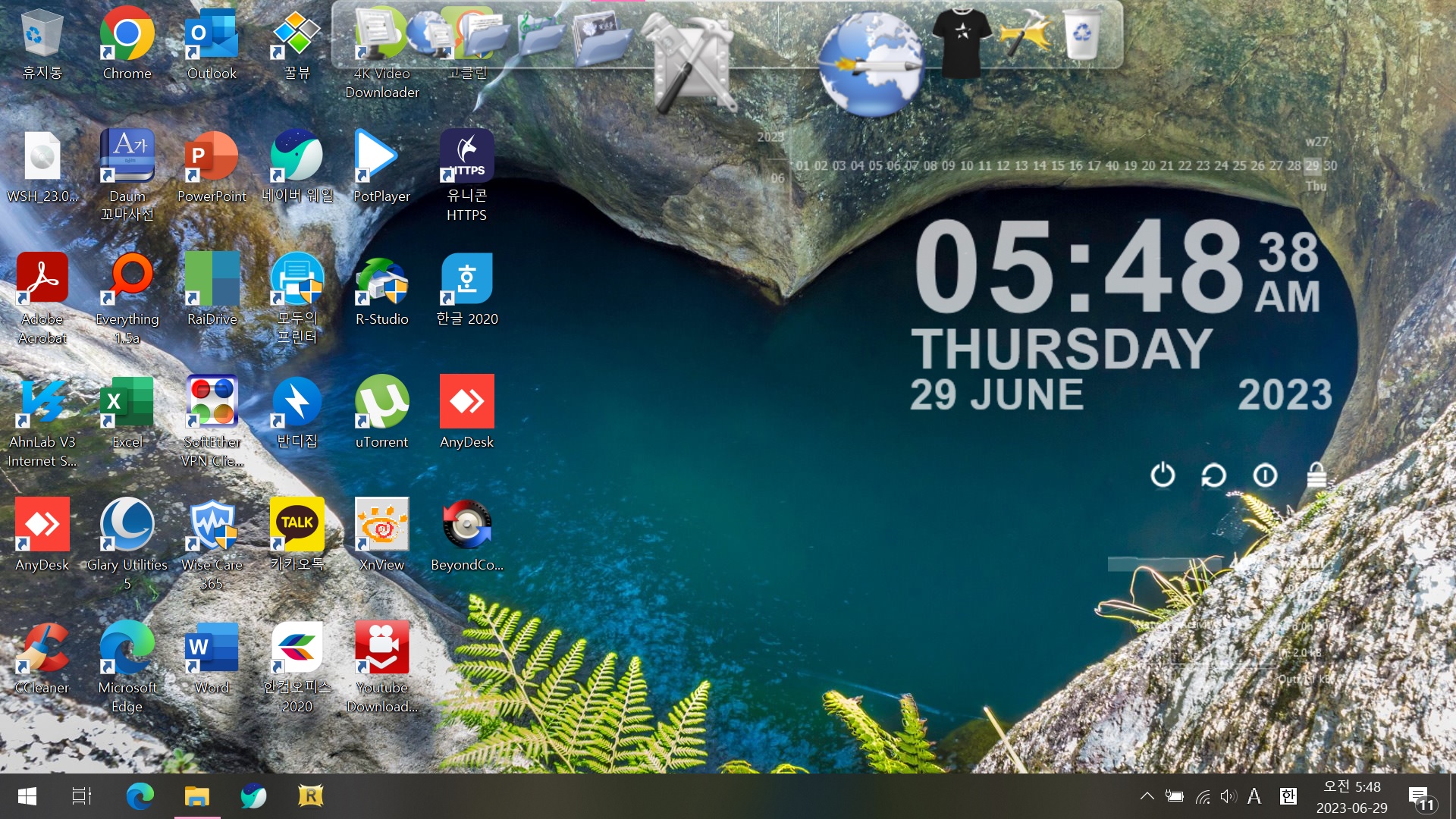Open the dock's recycle bin icon
1456x819 pixels.
tap(1082, 35)
